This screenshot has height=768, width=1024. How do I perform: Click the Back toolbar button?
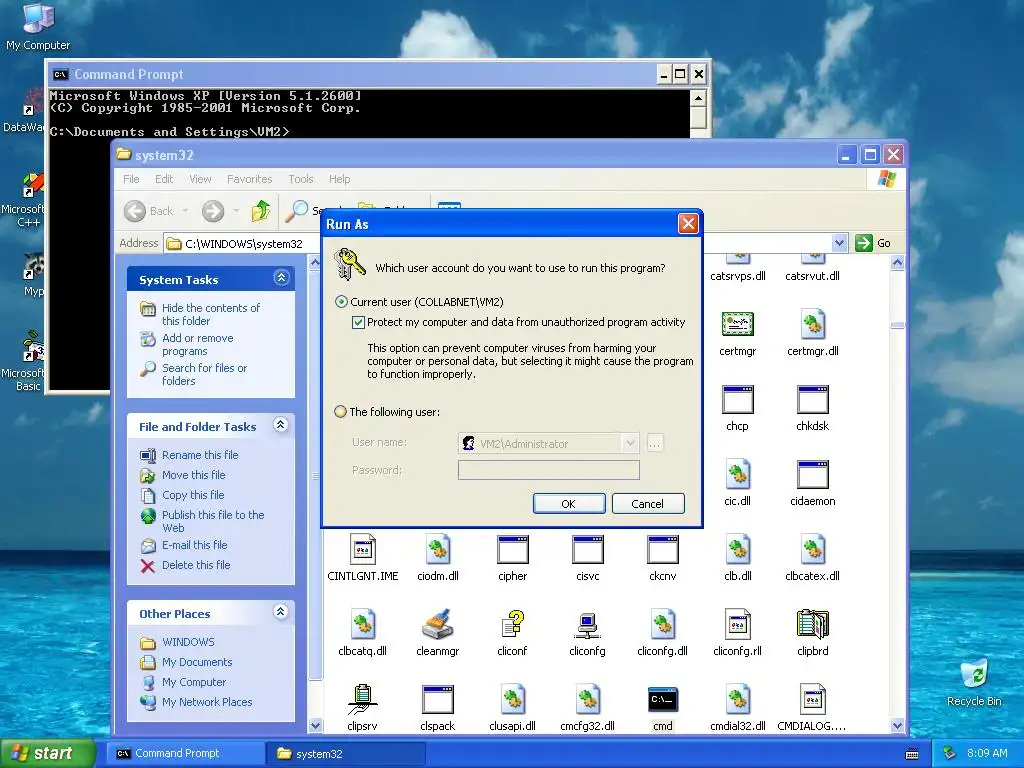150,211
